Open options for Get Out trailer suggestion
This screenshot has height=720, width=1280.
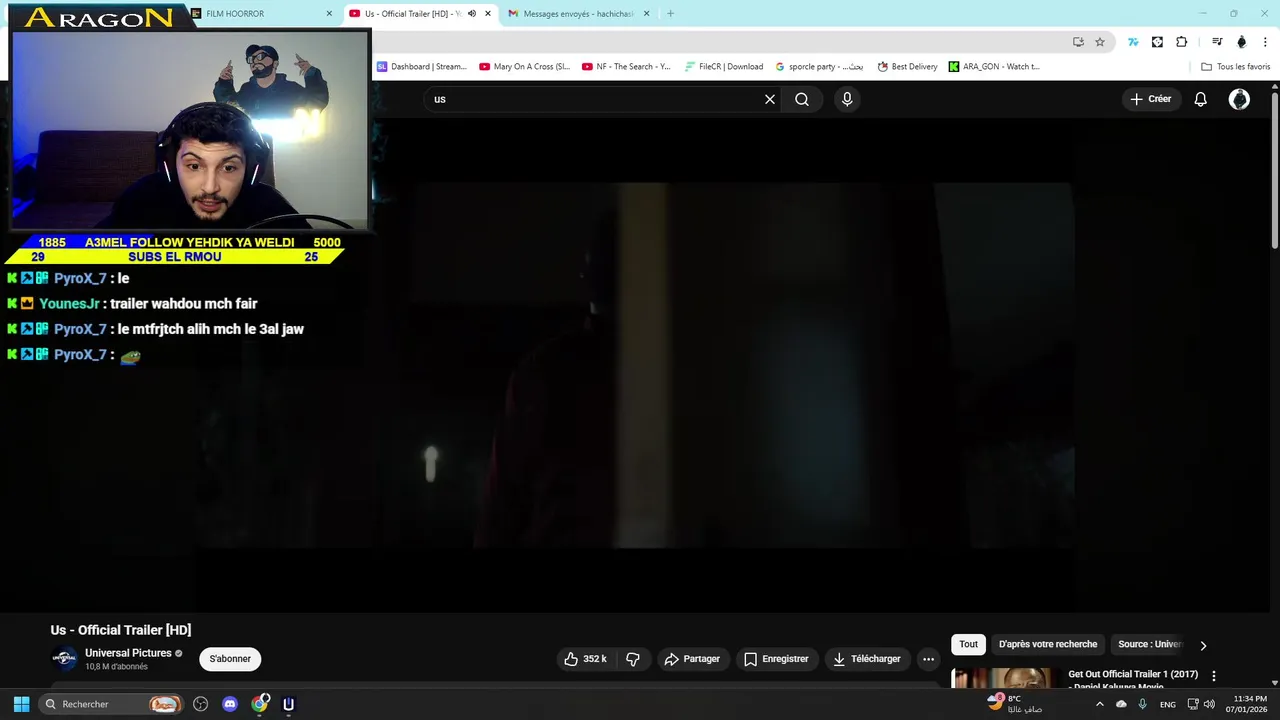pyautogui.click(x=1214, y=676)
